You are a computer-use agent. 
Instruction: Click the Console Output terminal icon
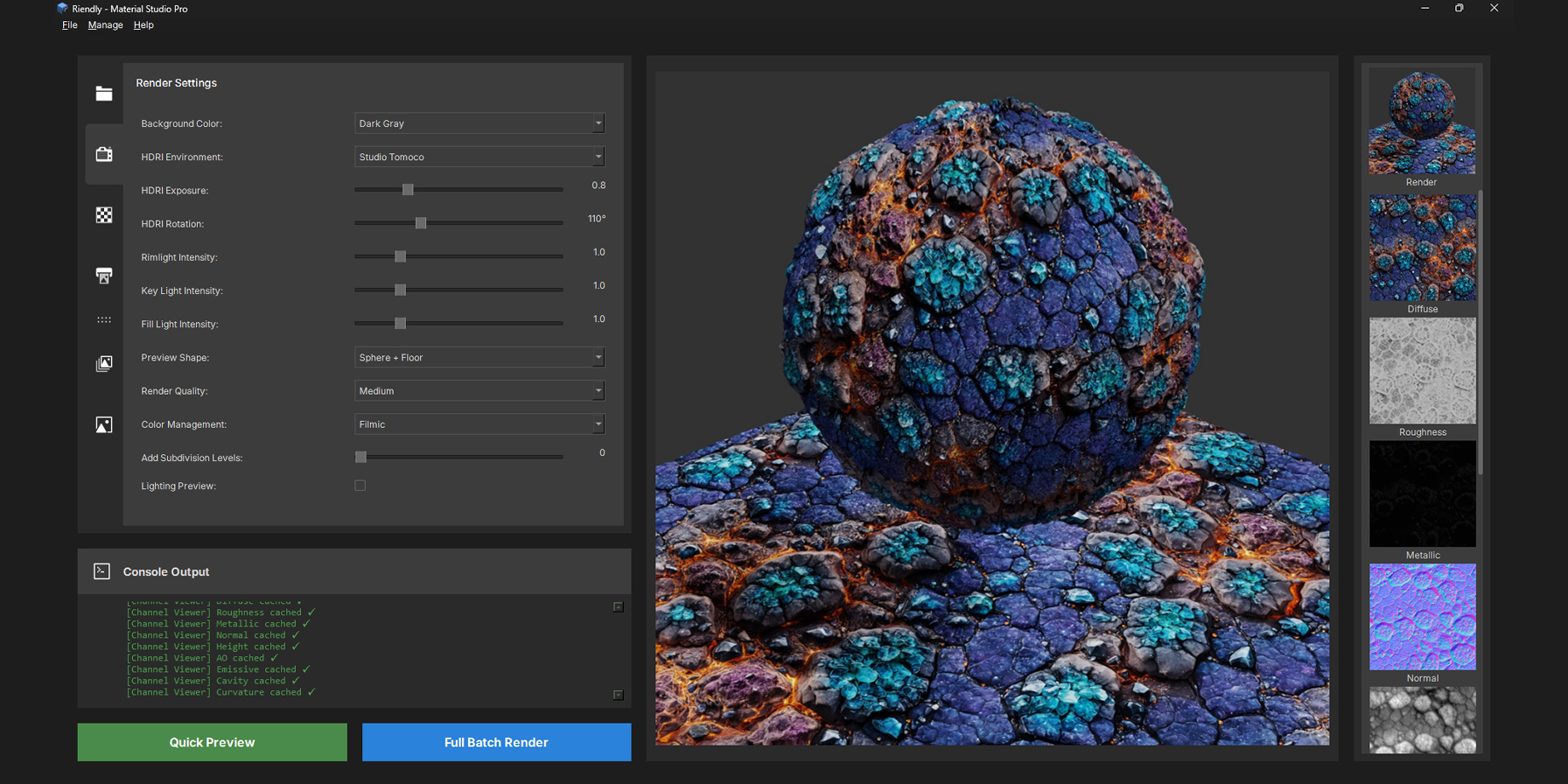coord(101,571)
